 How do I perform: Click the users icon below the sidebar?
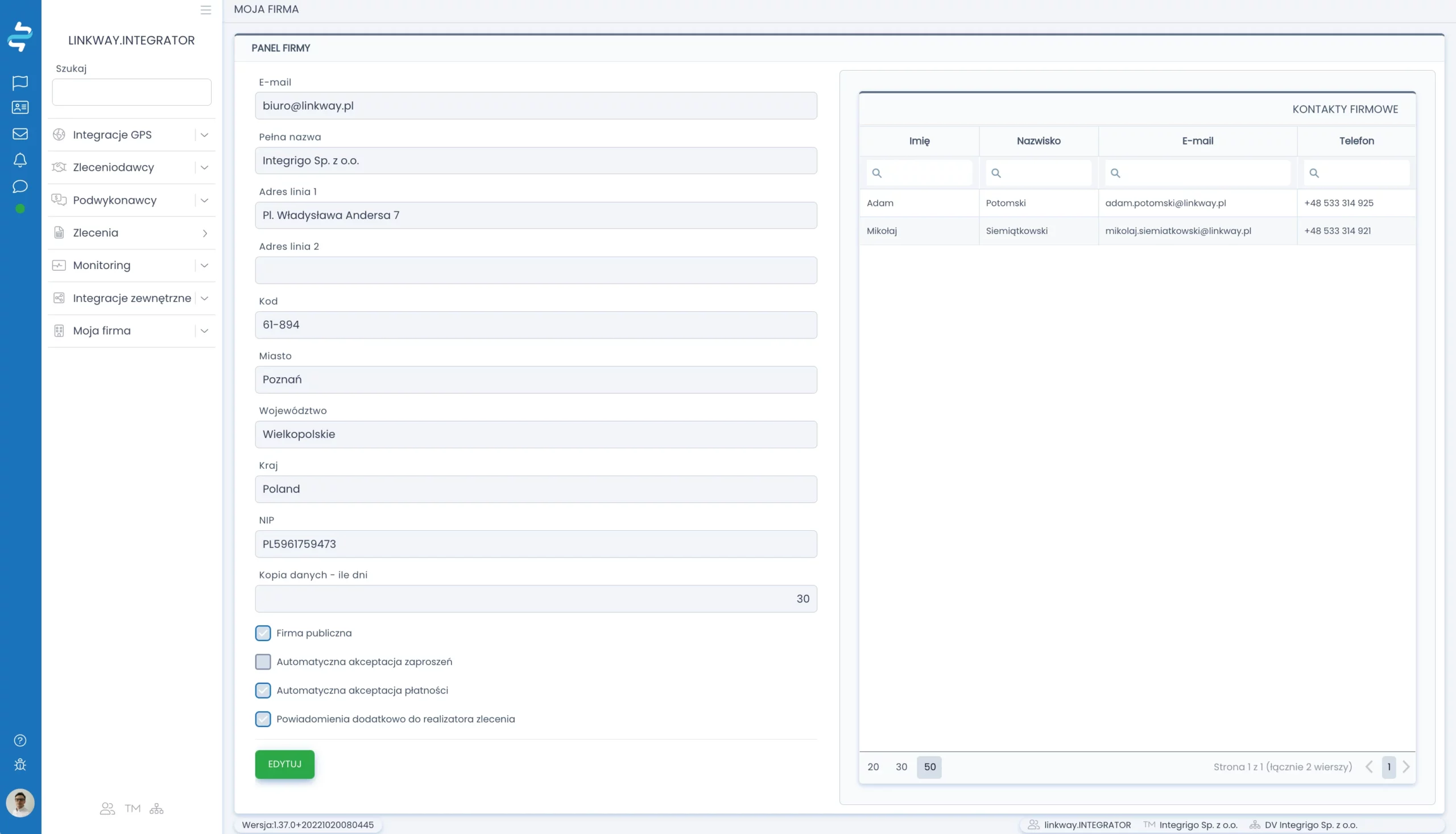pyautogui.click(x=107, y=808)
